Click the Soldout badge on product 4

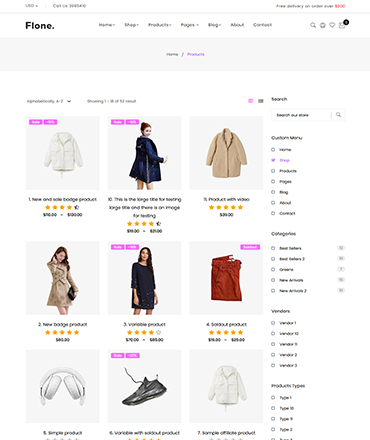[250, 247]
